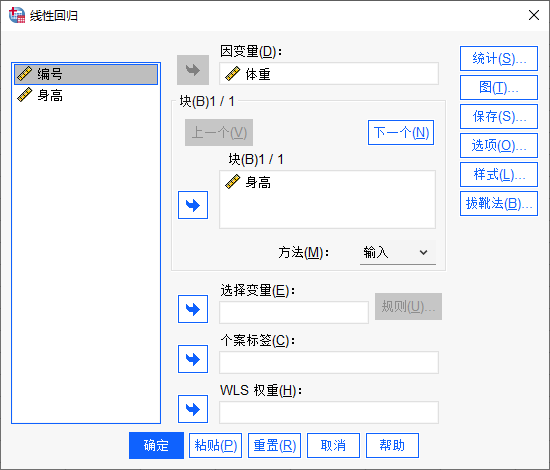The height and width of the screenshot is (470, 550).
Task: Close the 线性回归 dialog
Action: point(534,15)
